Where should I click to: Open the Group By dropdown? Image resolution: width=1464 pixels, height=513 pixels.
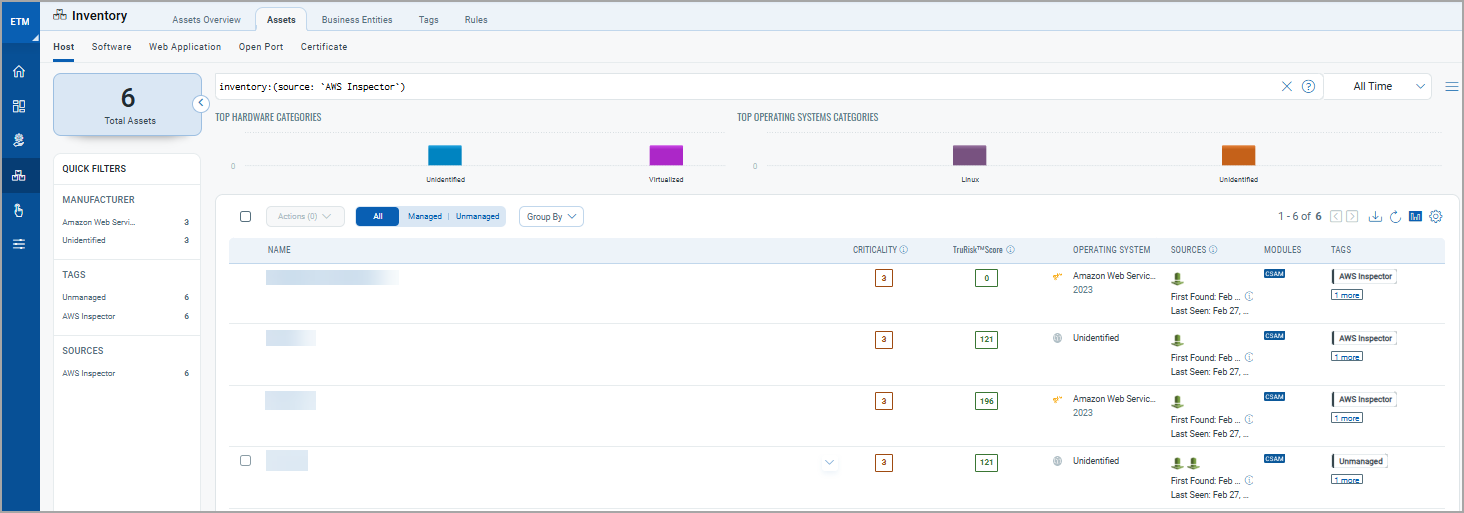pyautogui.click(x=551, y=216)
